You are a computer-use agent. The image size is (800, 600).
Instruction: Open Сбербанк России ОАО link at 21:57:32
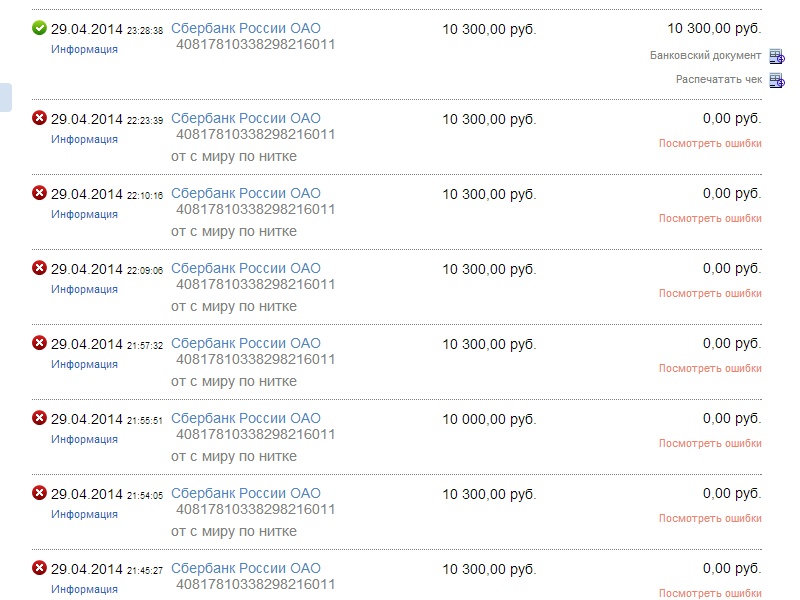(245, 343)
